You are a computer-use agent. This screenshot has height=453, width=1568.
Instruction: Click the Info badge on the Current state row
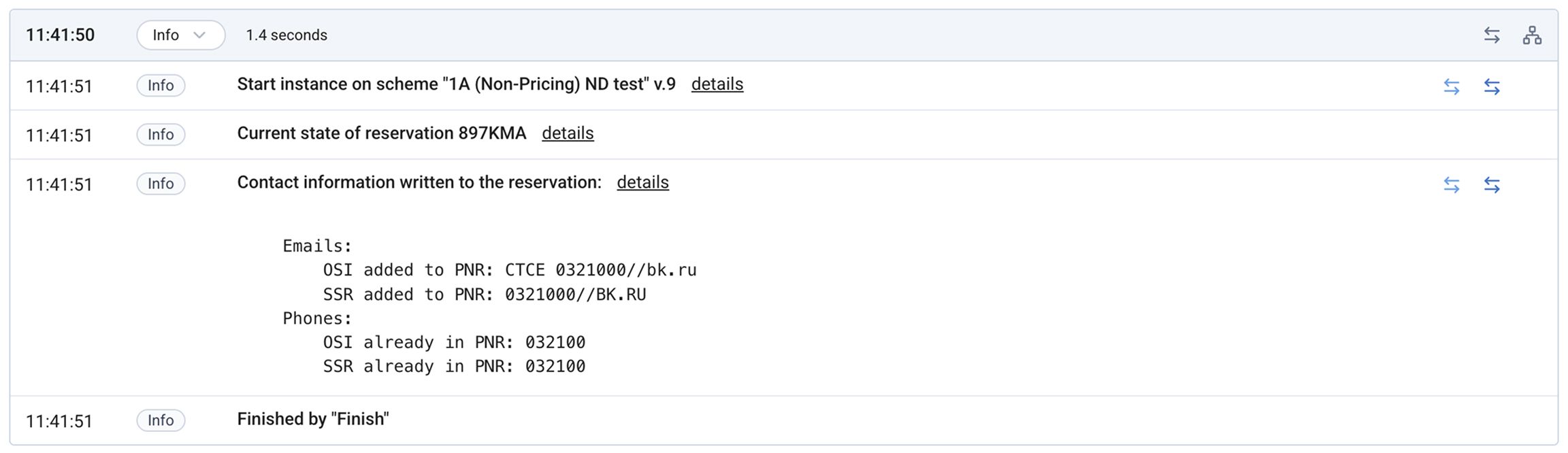point(161,135)
